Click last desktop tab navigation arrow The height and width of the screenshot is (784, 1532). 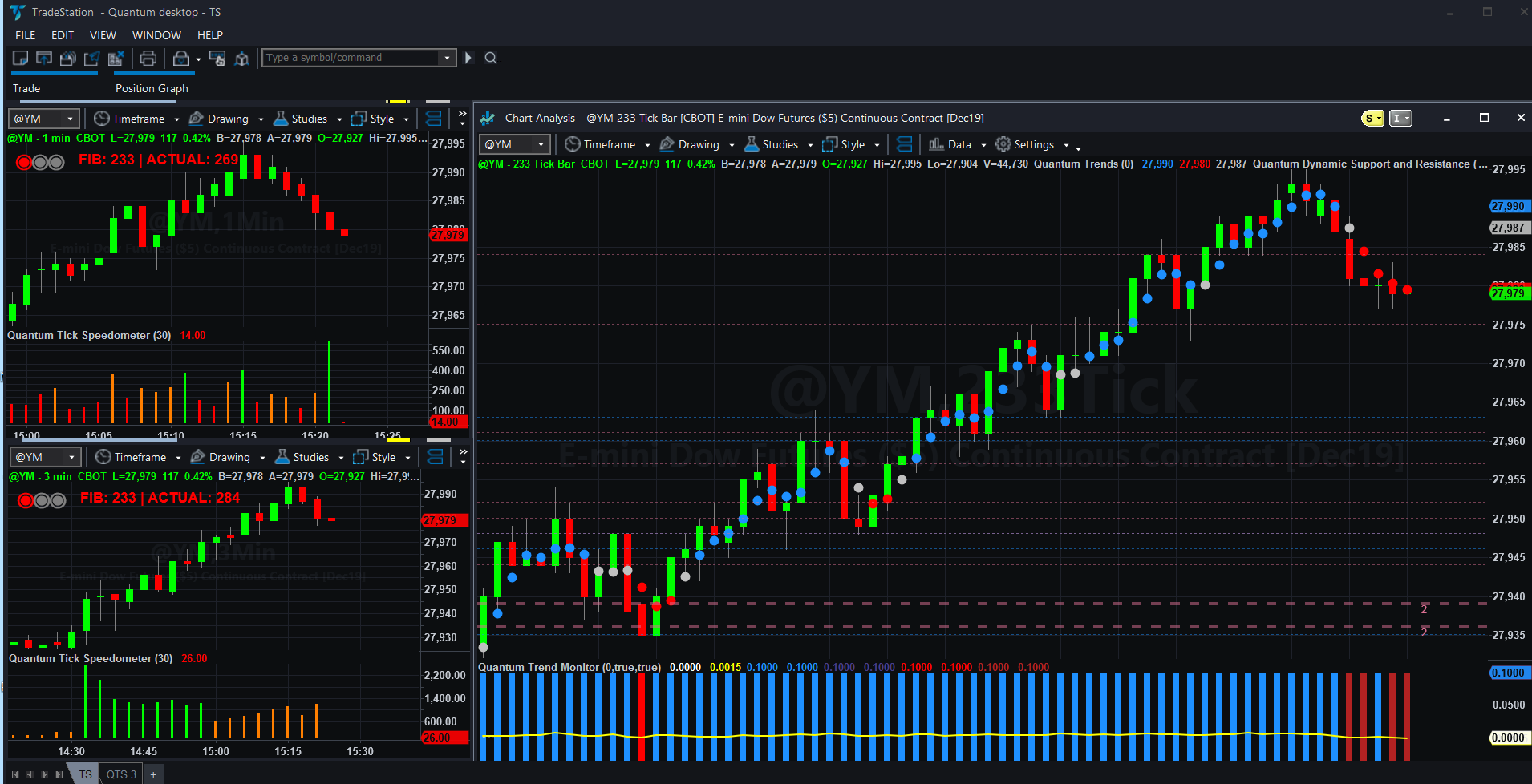click(59, 774)
